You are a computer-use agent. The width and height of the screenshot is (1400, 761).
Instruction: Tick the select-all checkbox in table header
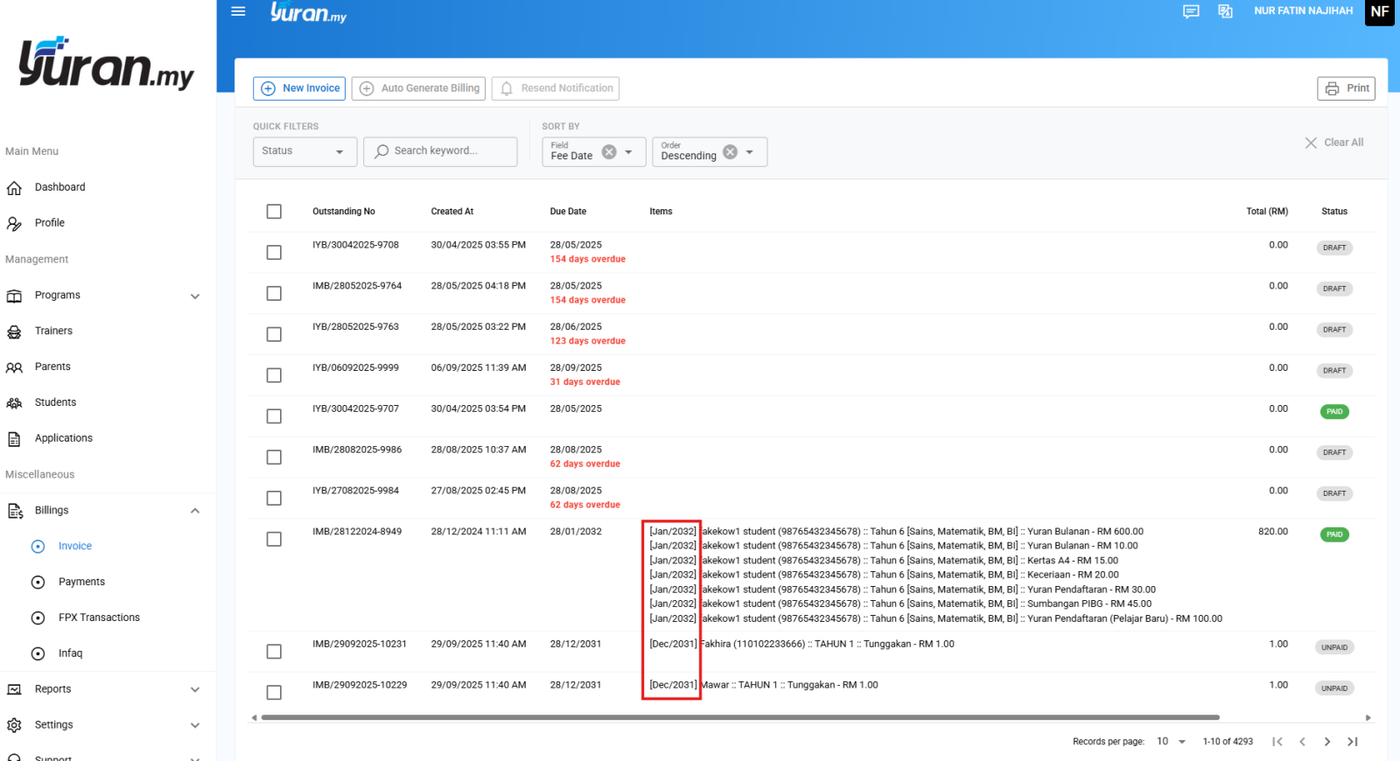(x=274, y=212)
